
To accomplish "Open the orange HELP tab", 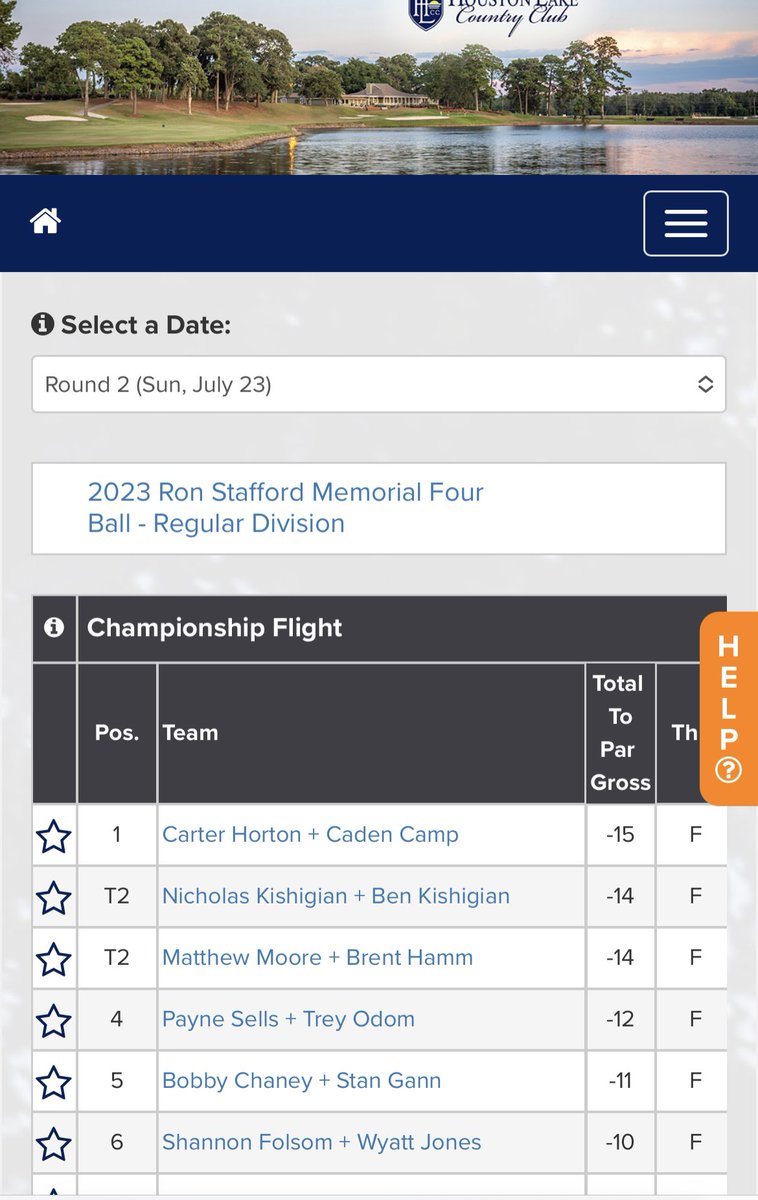I will pyautogui.click(x=728, y=708).
